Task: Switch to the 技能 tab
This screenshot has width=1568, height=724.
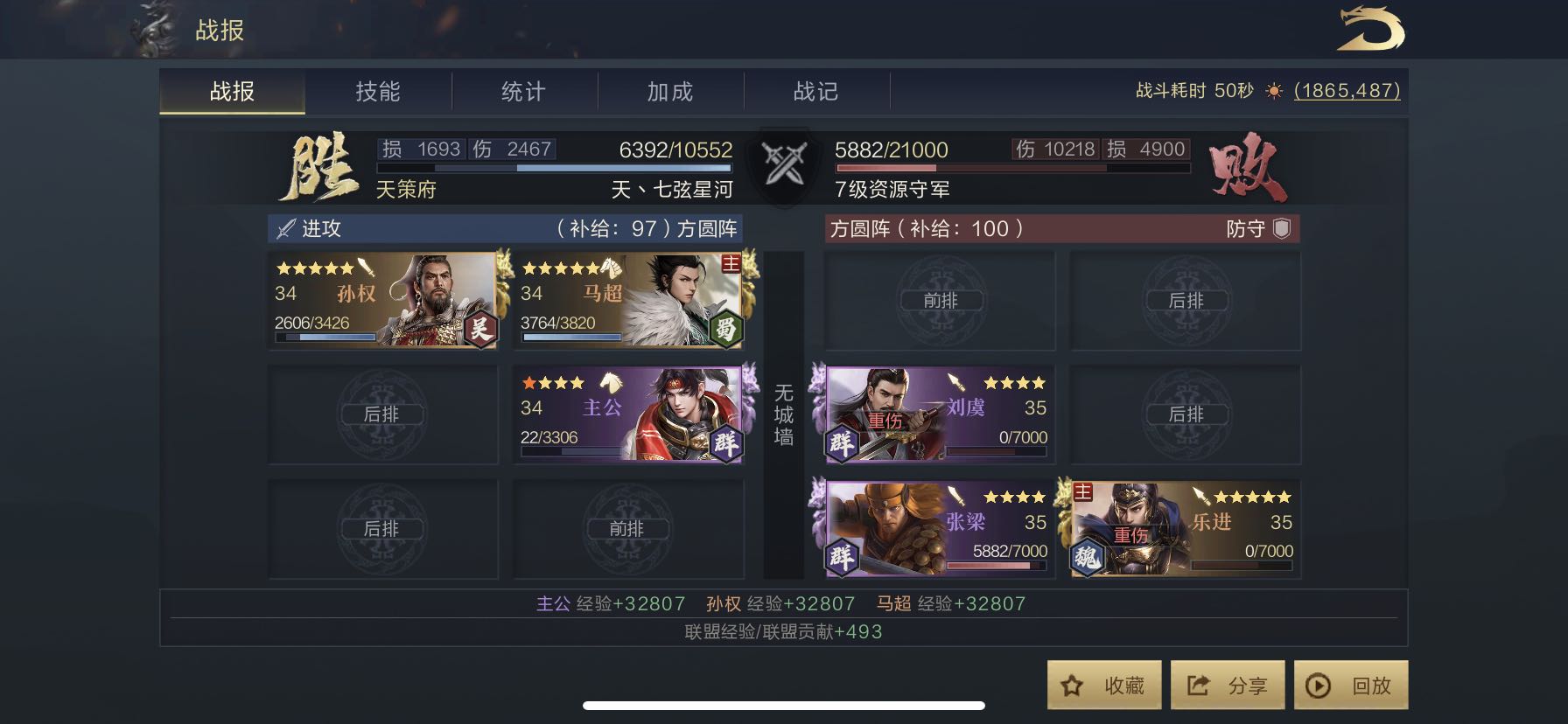Action: [x=378, y=92]
